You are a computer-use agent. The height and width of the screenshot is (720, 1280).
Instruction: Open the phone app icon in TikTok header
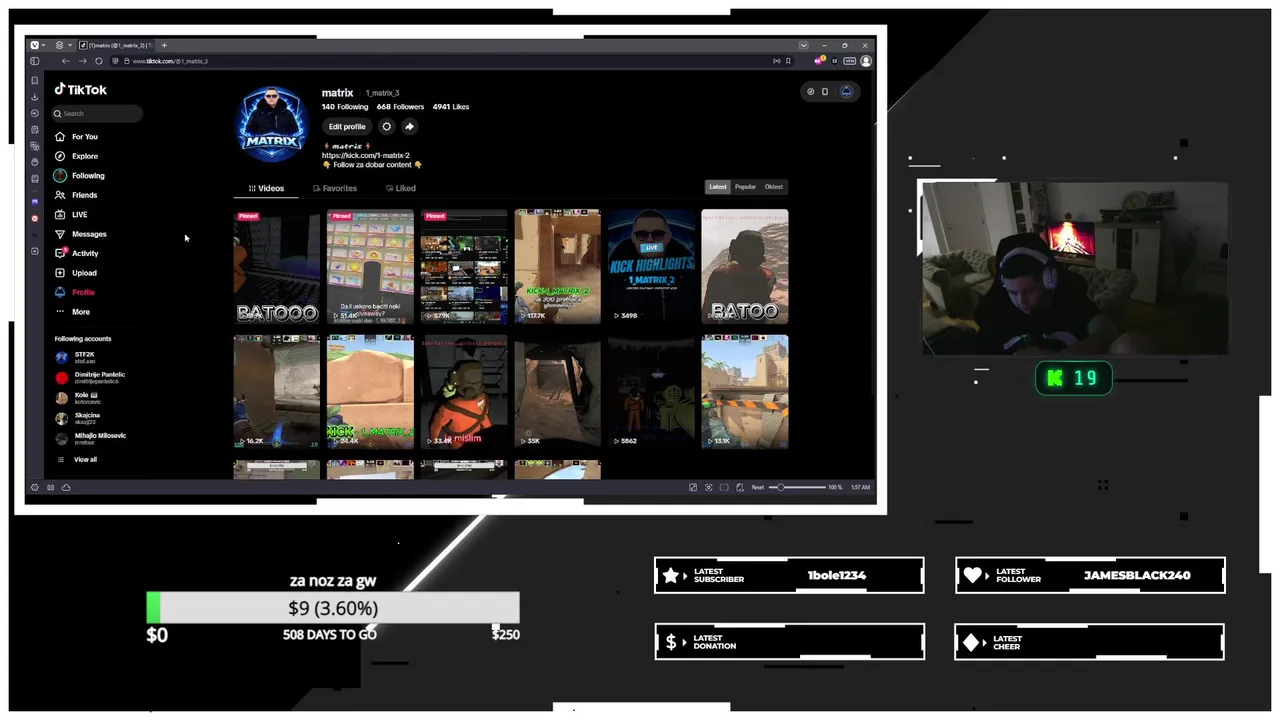pos(825,91)
